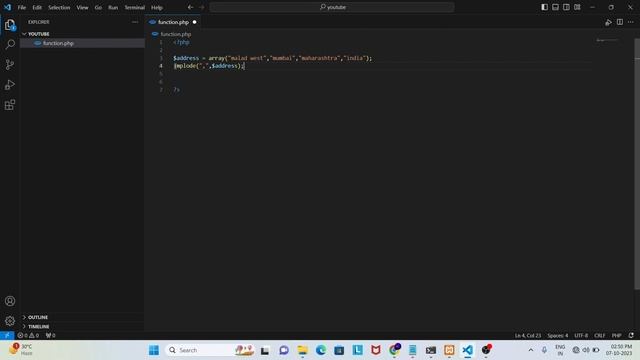
Task: Open the Terminal menu
Action: [x=135, y=7]
